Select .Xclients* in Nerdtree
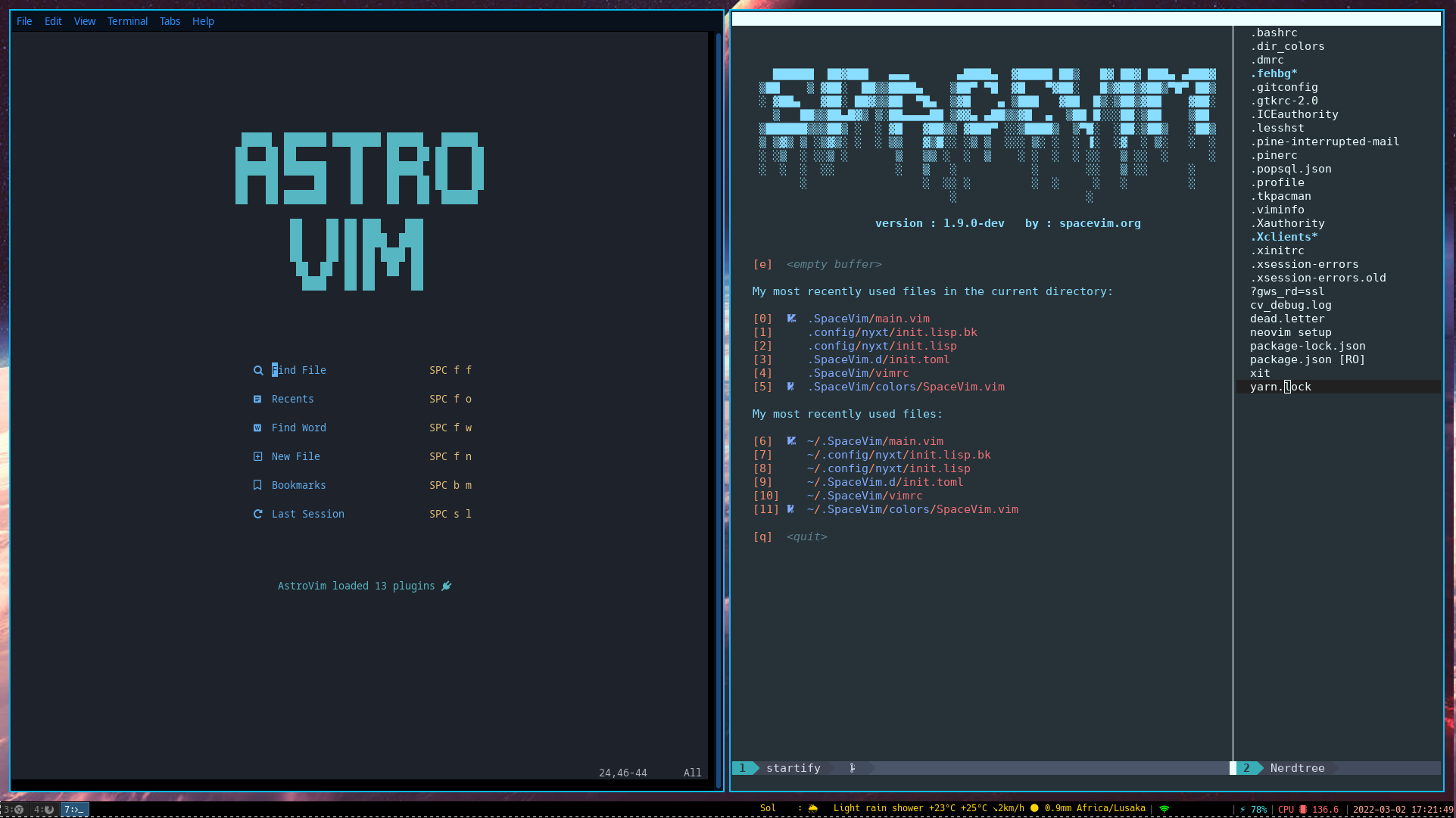The width and height of the screenshot is (1456, 818). (1284, 237)
